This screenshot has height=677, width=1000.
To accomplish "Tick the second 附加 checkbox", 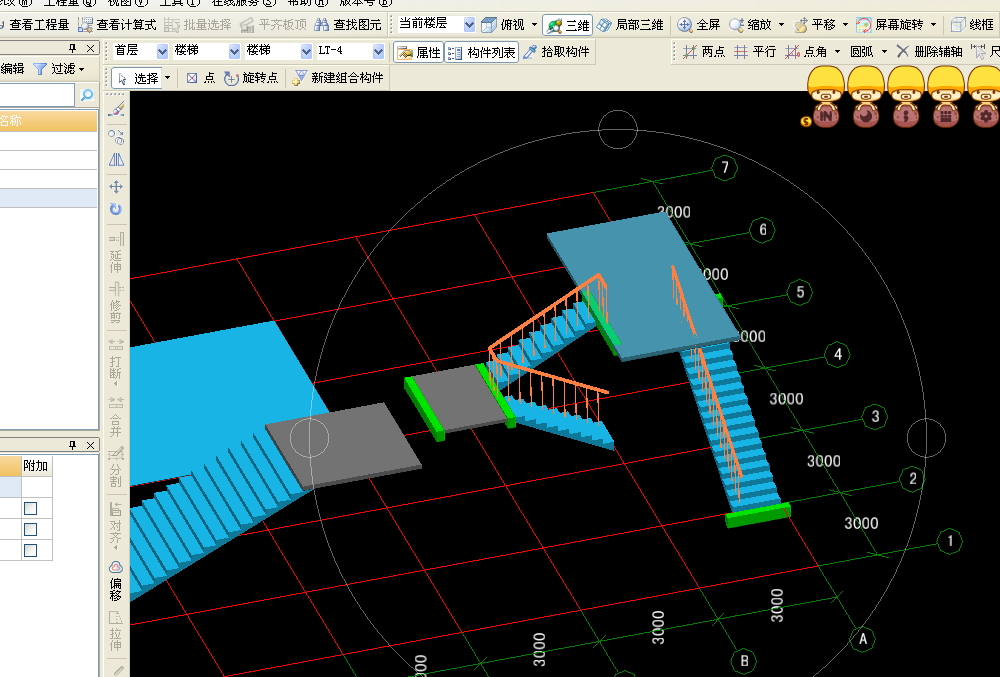I will pos(31,529).
